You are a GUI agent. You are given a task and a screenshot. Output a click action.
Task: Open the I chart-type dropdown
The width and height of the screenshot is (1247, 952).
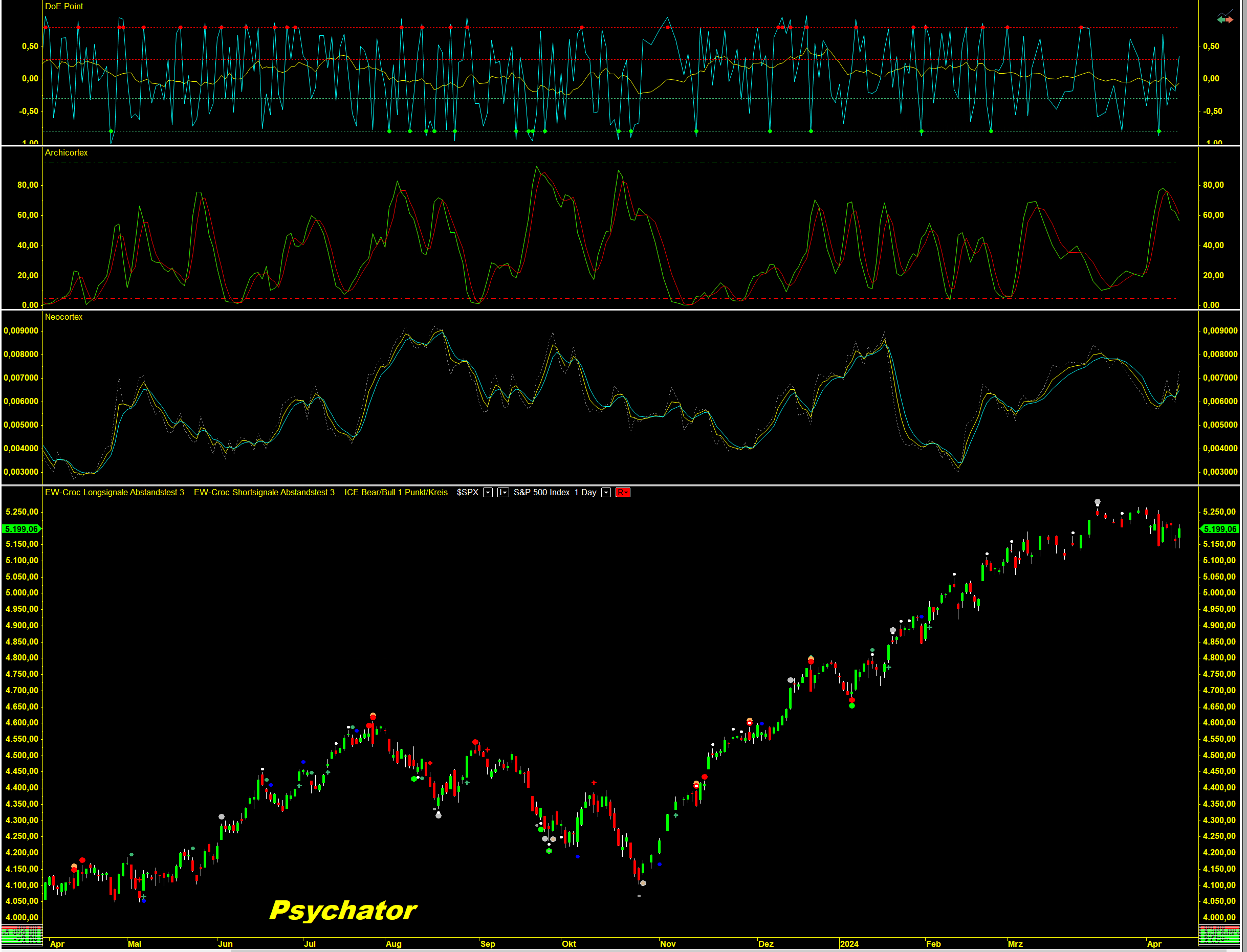pyautogui.click(x=503, y=493)
